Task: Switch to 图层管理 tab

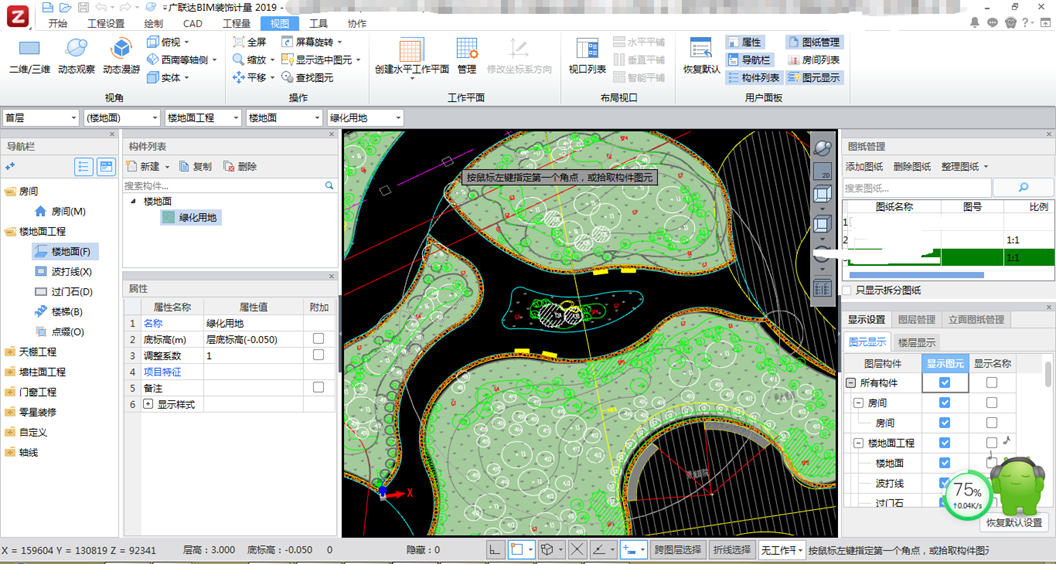Action: (917, 319)
